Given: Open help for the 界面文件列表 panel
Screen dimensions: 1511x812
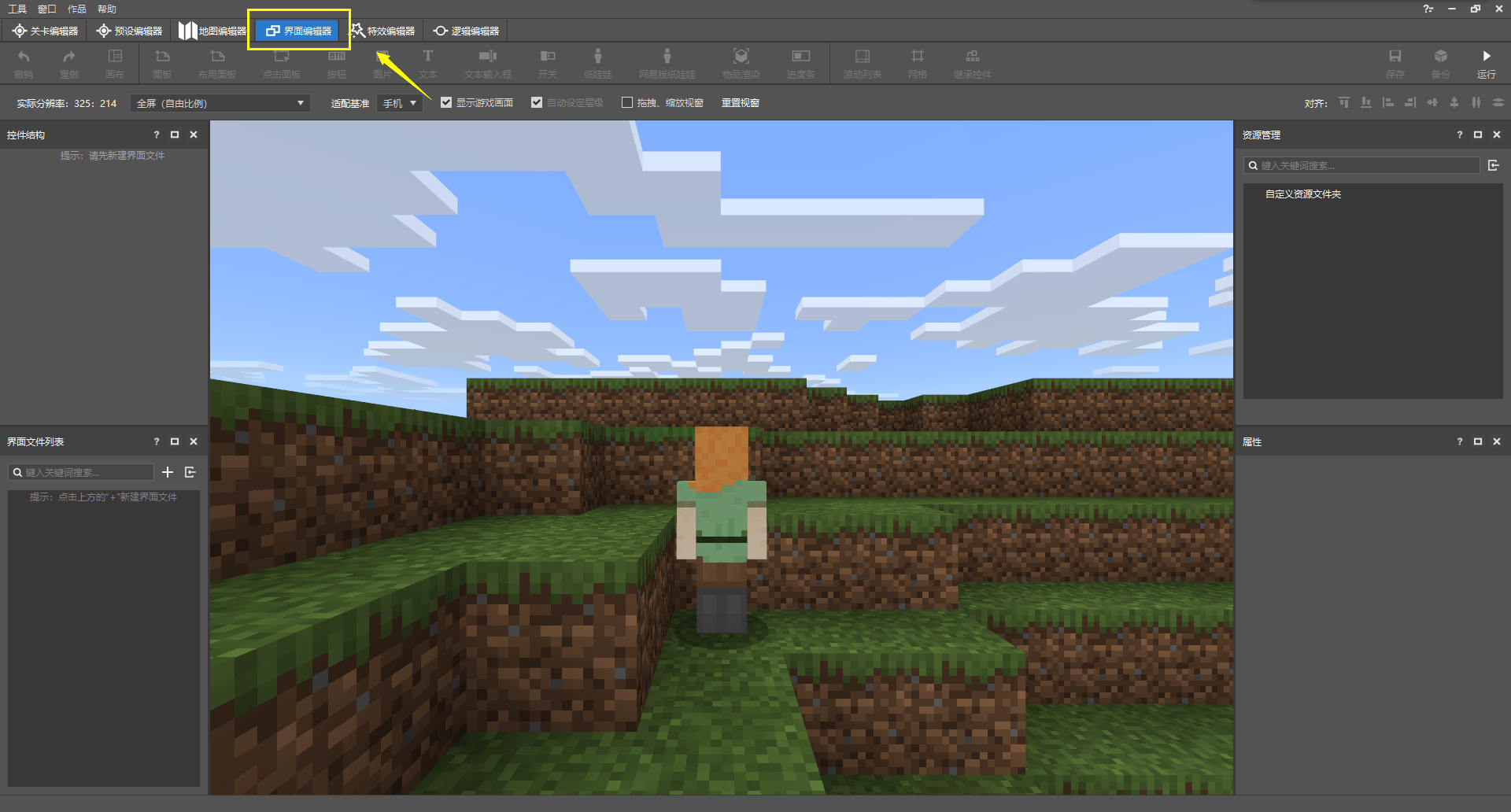Looking at the screenshot, I should click(x=156, y=441).
